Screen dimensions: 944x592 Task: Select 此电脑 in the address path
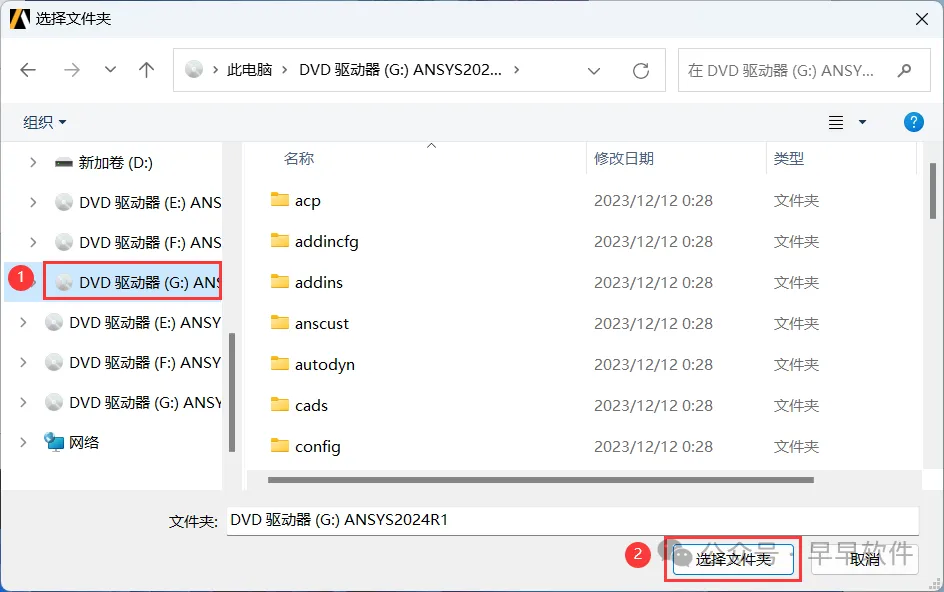[249, 70]
